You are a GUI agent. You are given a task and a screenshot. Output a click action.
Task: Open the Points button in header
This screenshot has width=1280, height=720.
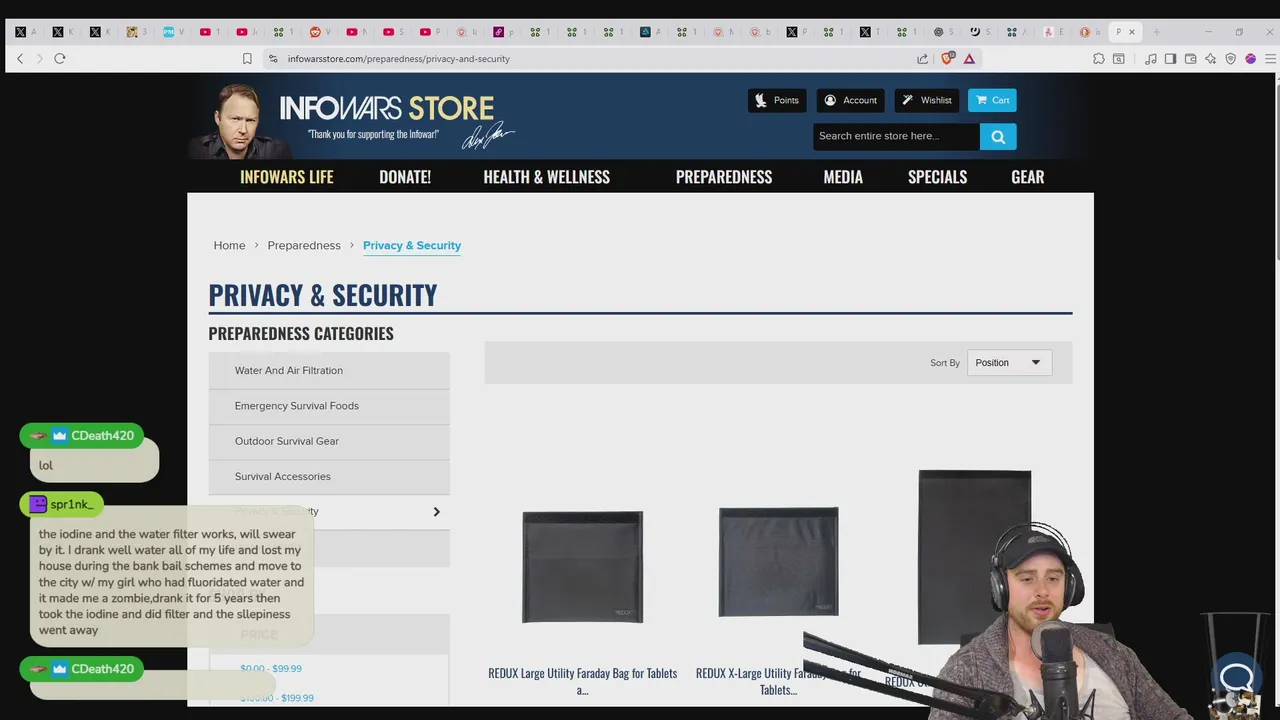click(x=777, y=100)
